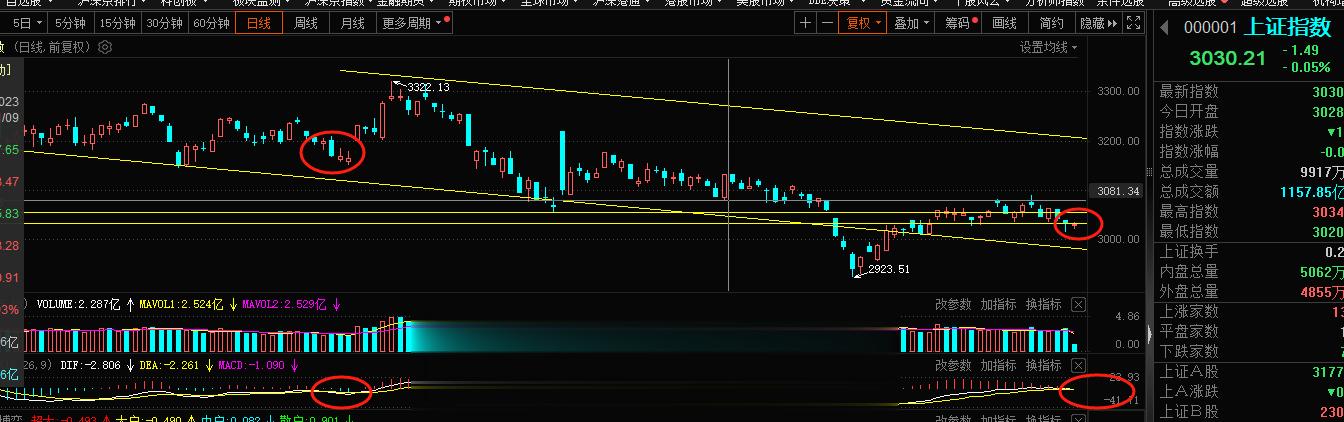The image size is (1344, 422).
Task: Click 改参数 in the MACD panel
Action: (953, 365)
